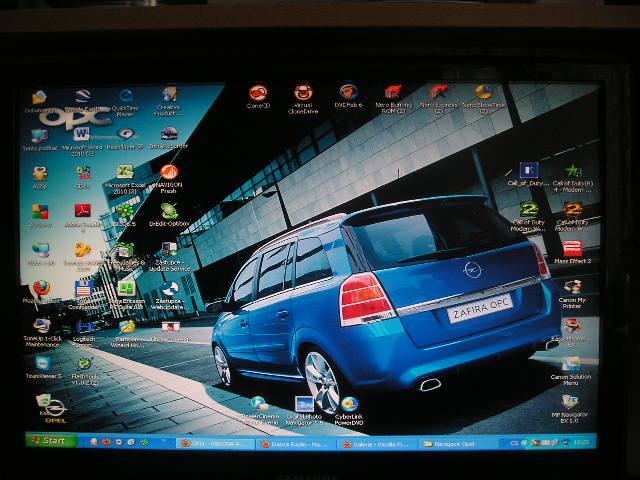Launch MP Navigator EX 1.0
The width and height of the screenshot is (640, 480).
[x=569, y=404]
